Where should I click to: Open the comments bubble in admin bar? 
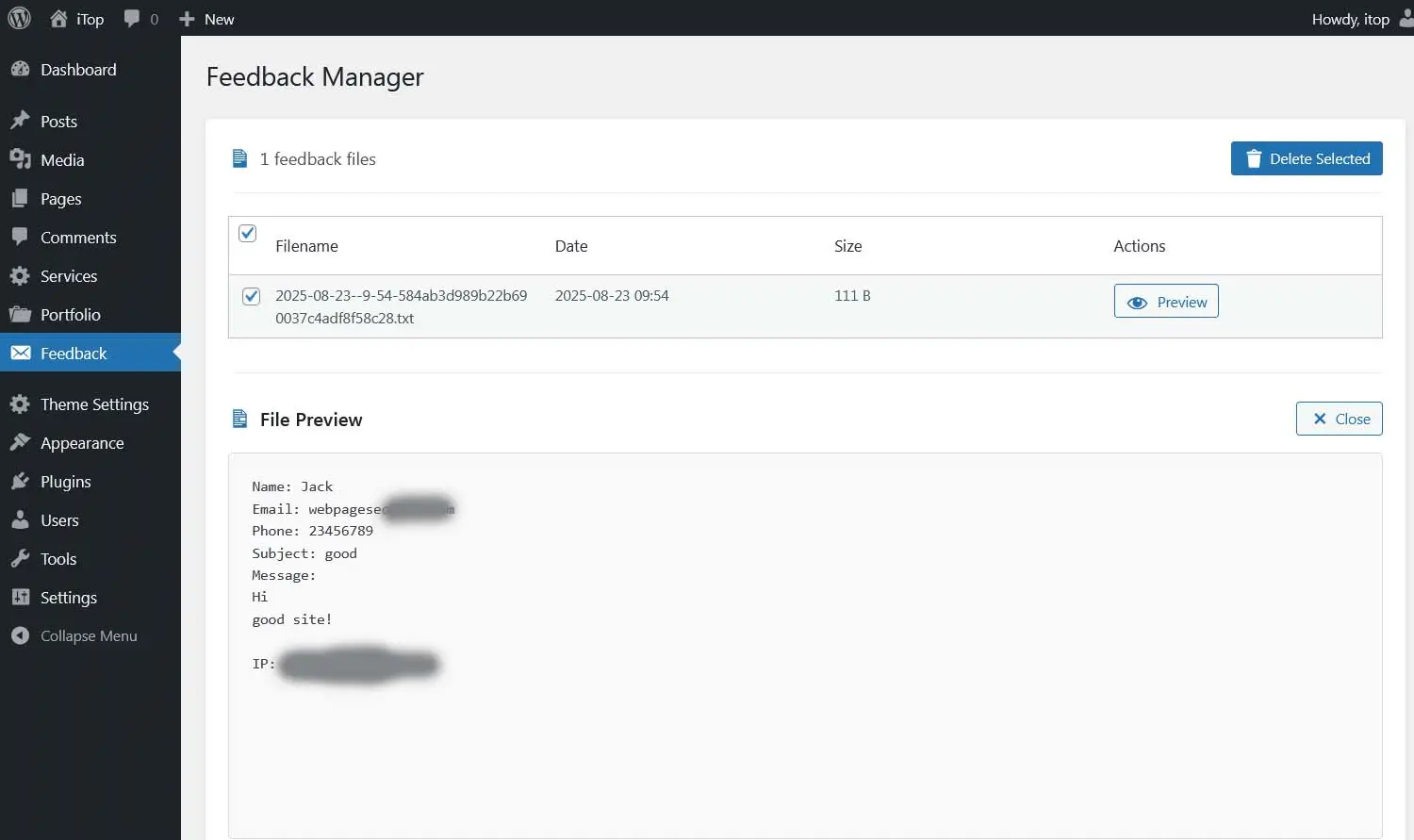(132, 18)
